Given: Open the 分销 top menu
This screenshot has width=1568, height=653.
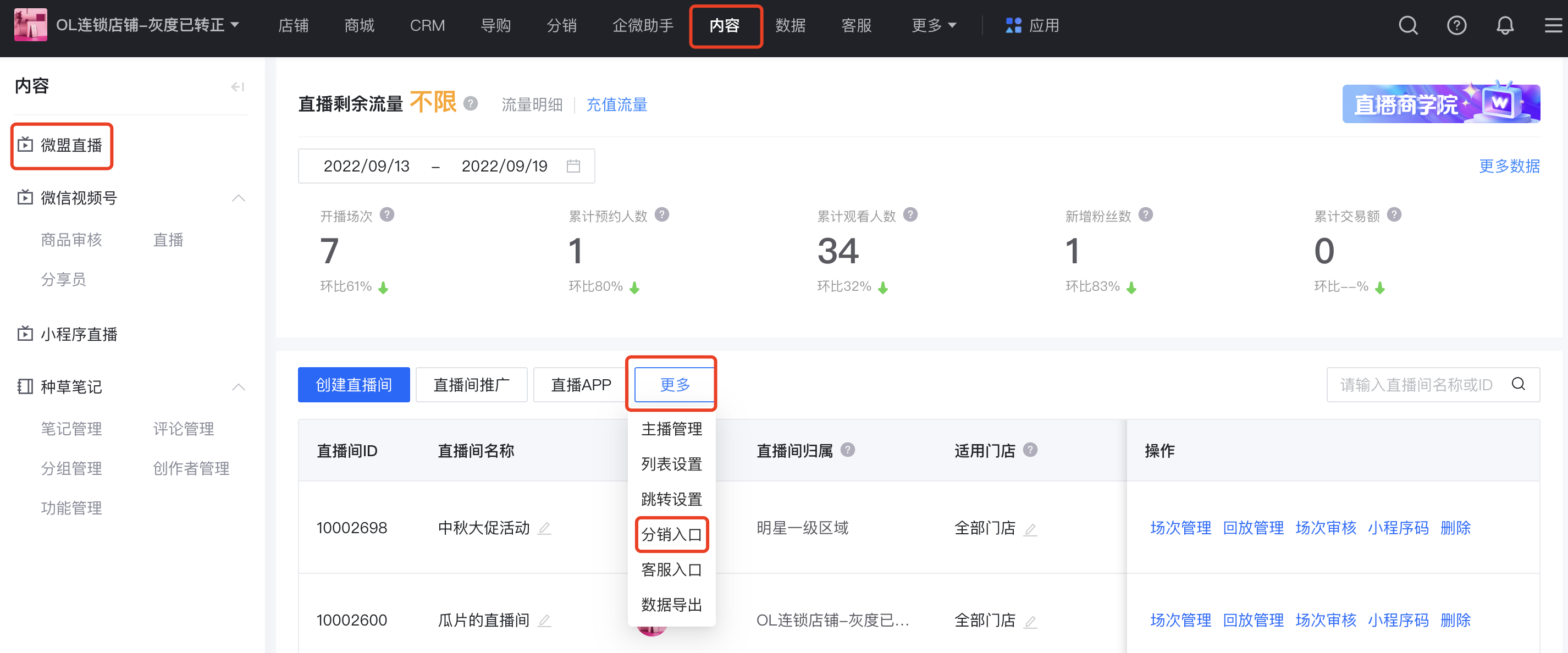Looking at the screenshot, I should coord(561,26).
